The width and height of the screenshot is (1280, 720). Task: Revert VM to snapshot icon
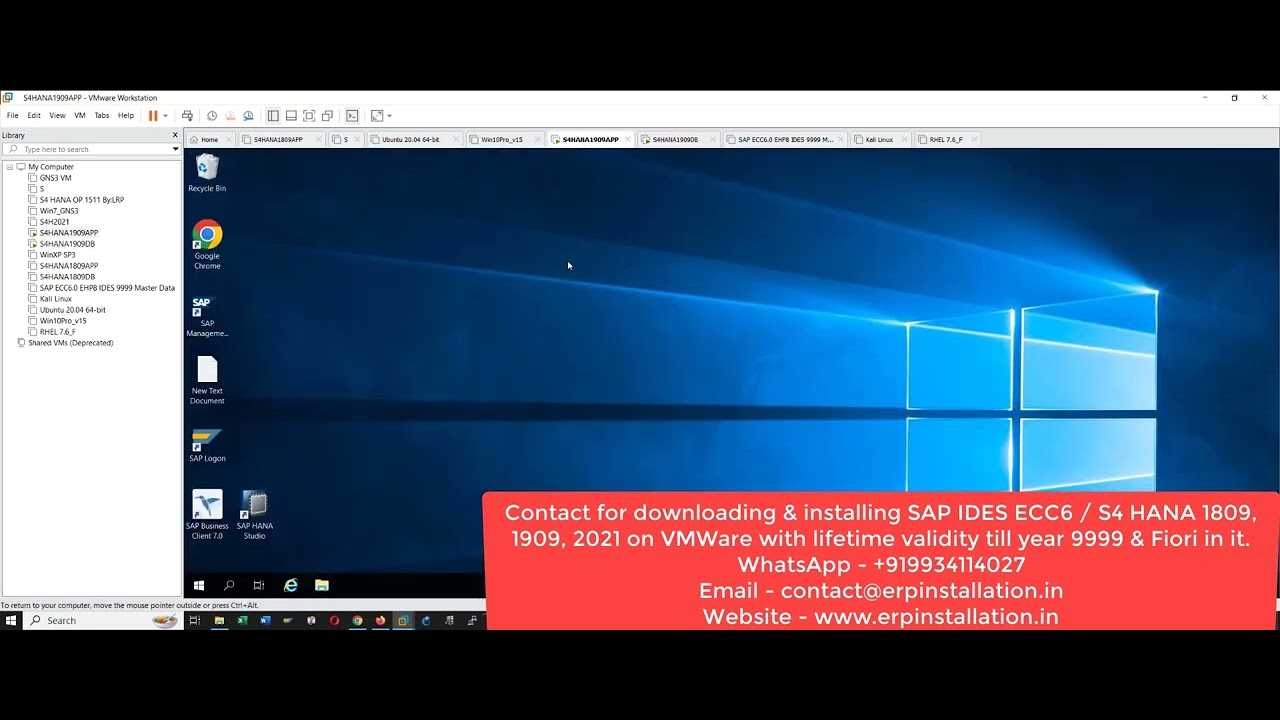point(230,116)
